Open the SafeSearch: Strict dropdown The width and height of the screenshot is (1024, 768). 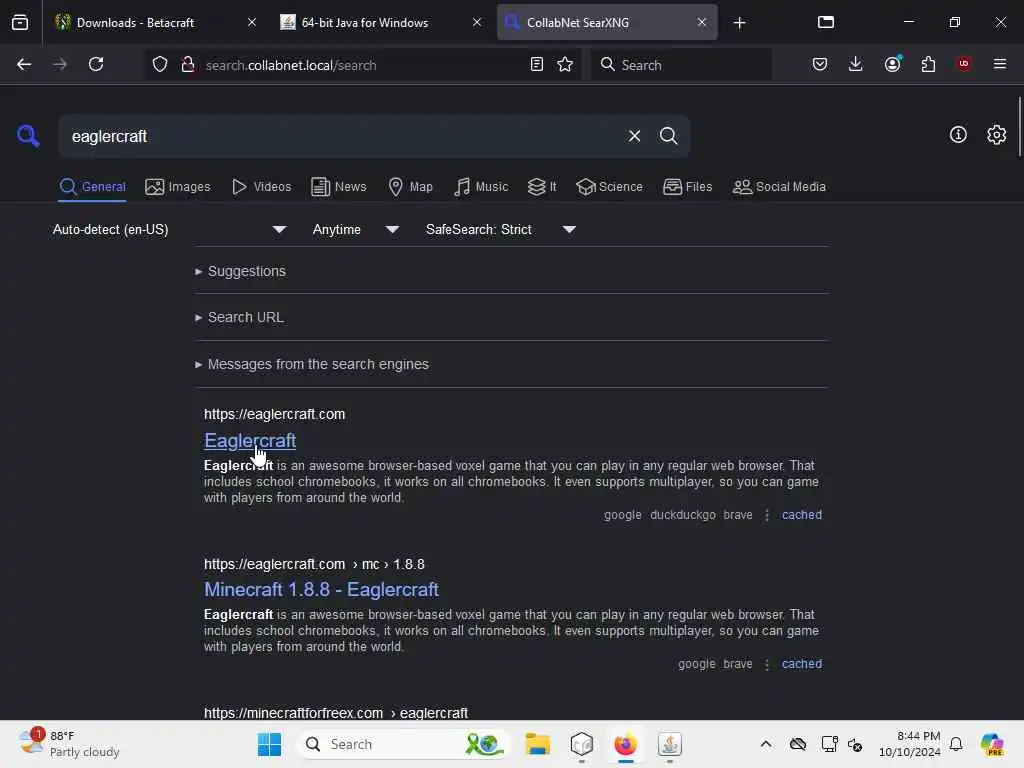click(500, 229)
